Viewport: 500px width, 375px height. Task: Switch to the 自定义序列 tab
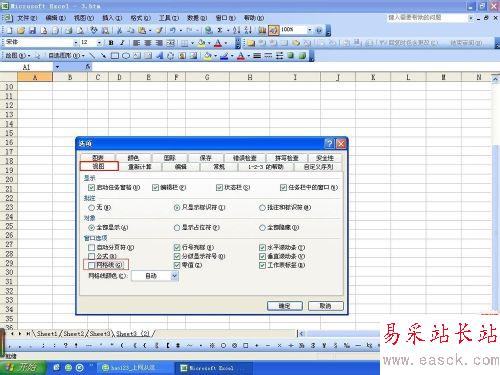tap(318, 166)
